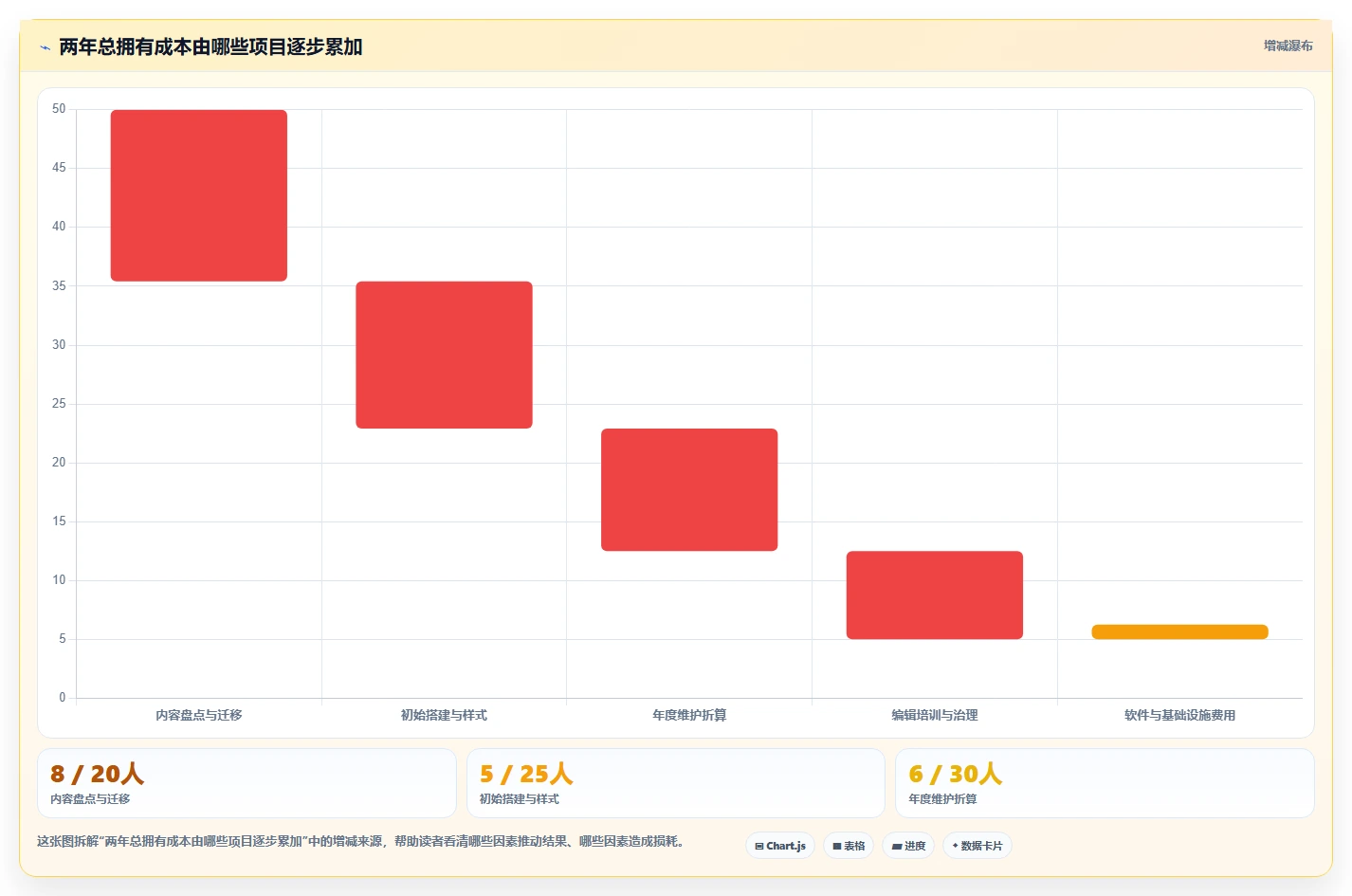Screen dimensions: 1352x896
Task: Click the y-axis value 50
Action: [x=59, y=109]
